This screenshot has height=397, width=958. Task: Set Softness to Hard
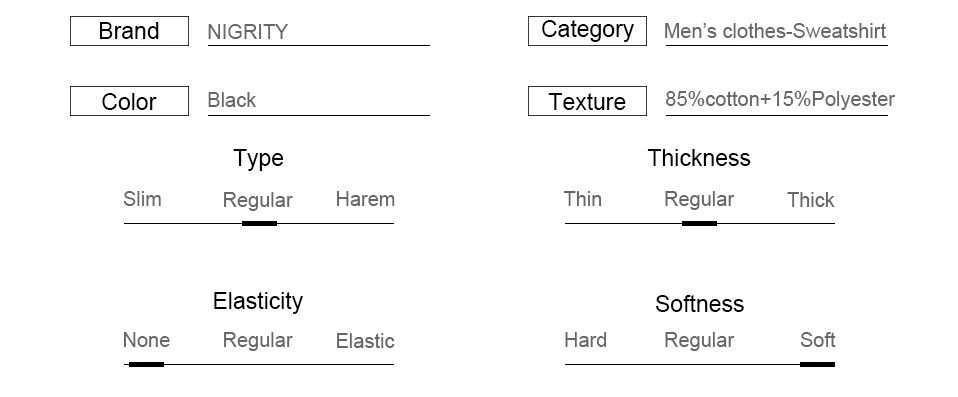click(x=585, y=340)
